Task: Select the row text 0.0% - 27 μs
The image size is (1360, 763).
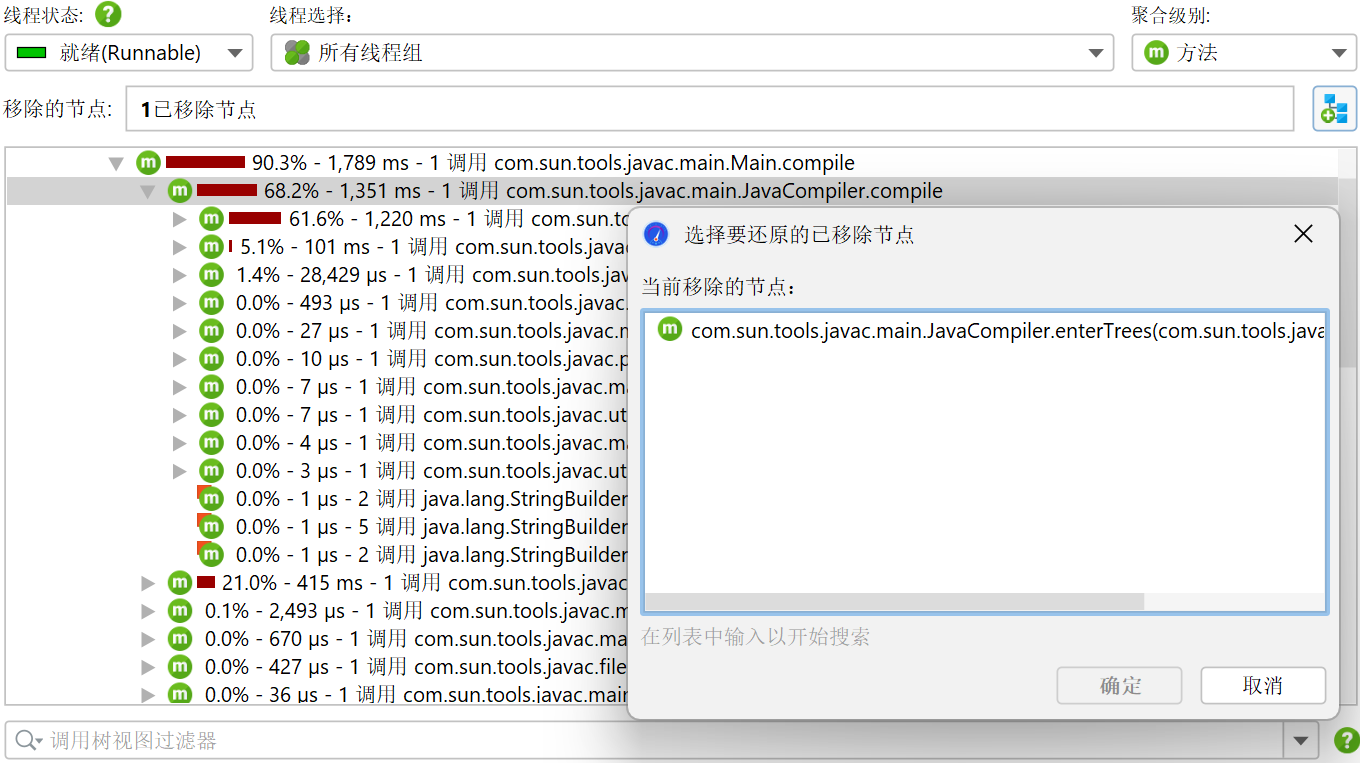Action: point(431,331)
